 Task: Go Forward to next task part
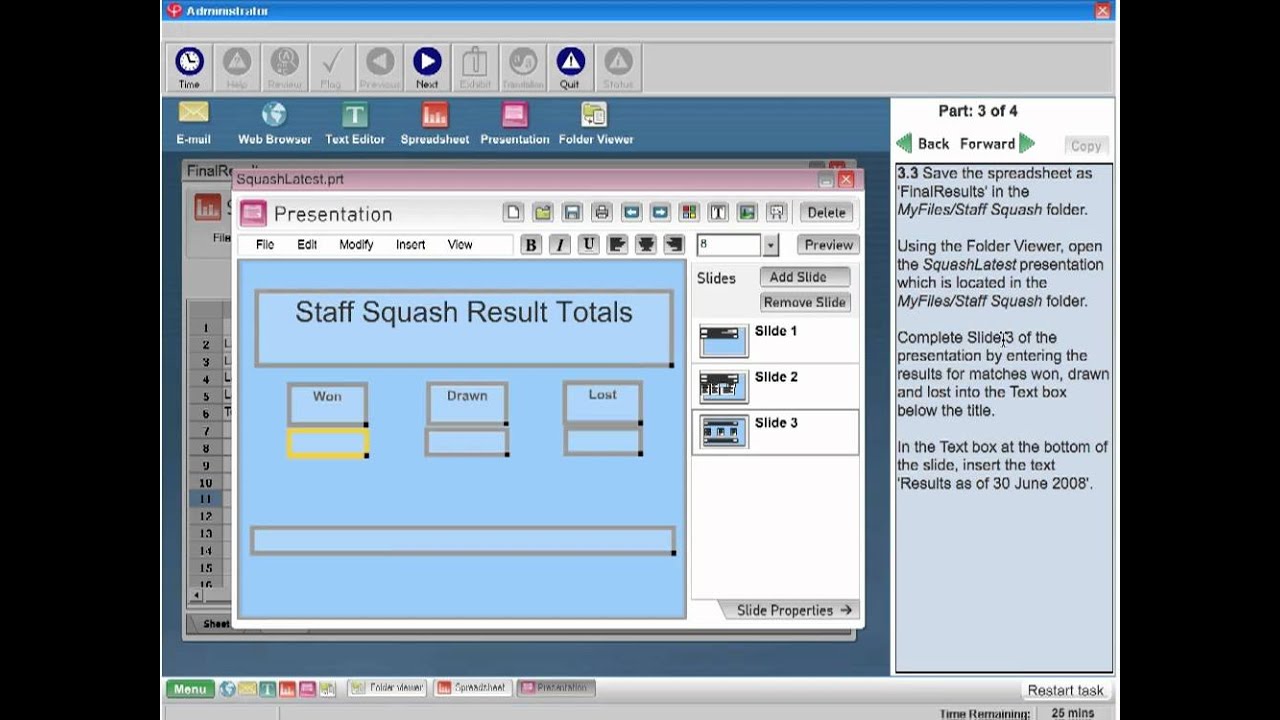click(x=997, y=144)
